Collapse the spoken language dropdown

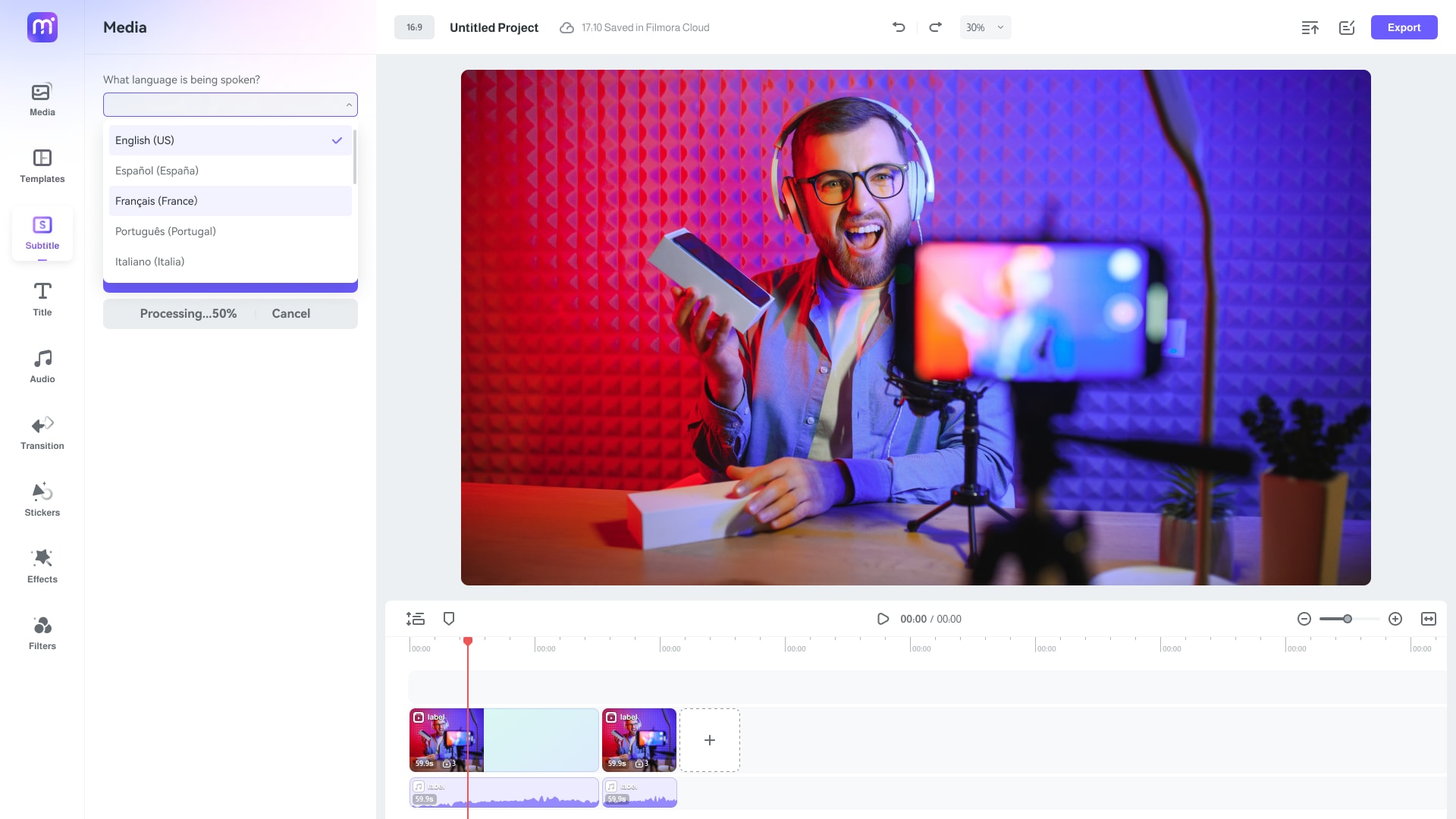347,104
